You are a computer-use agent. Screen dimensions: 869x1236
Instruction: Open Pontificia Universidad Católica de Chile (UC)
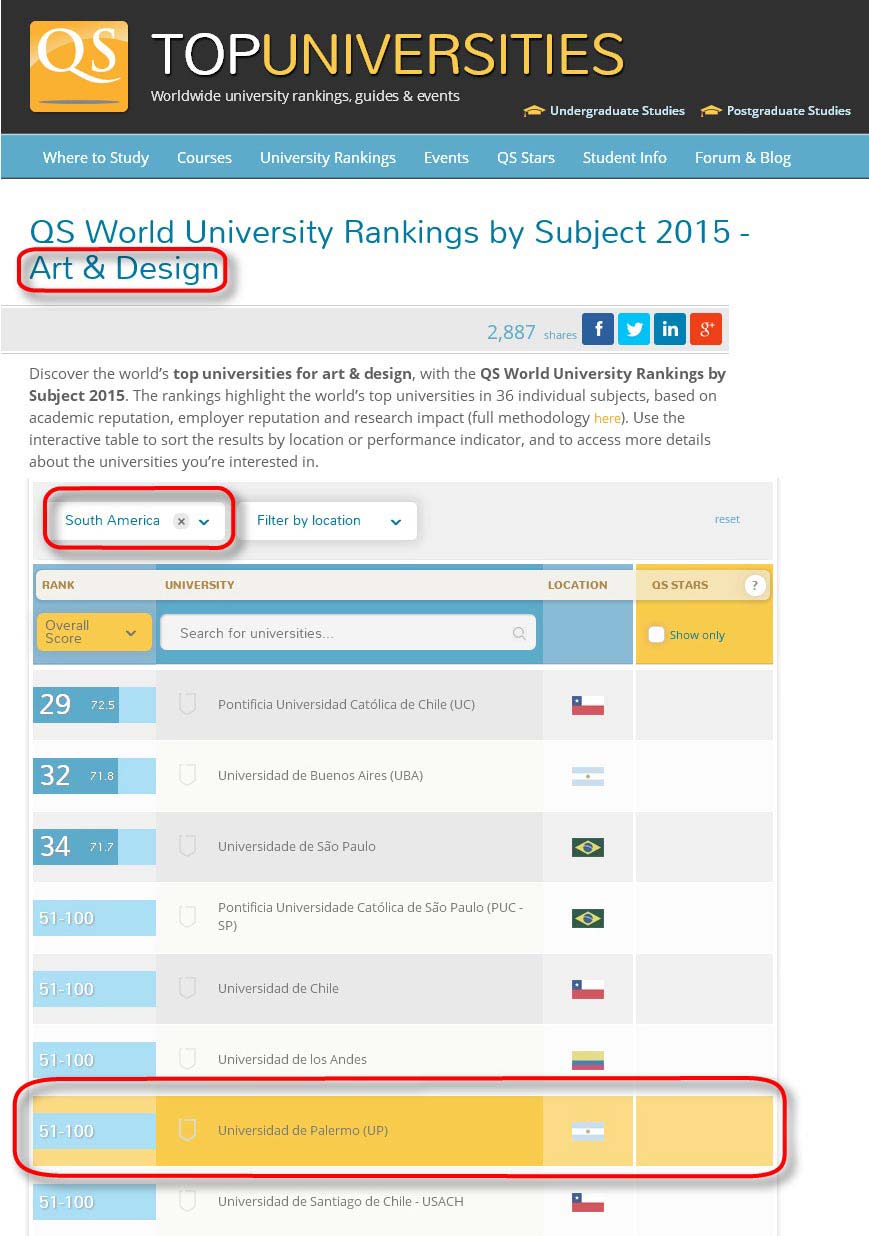tap(346, 704)
